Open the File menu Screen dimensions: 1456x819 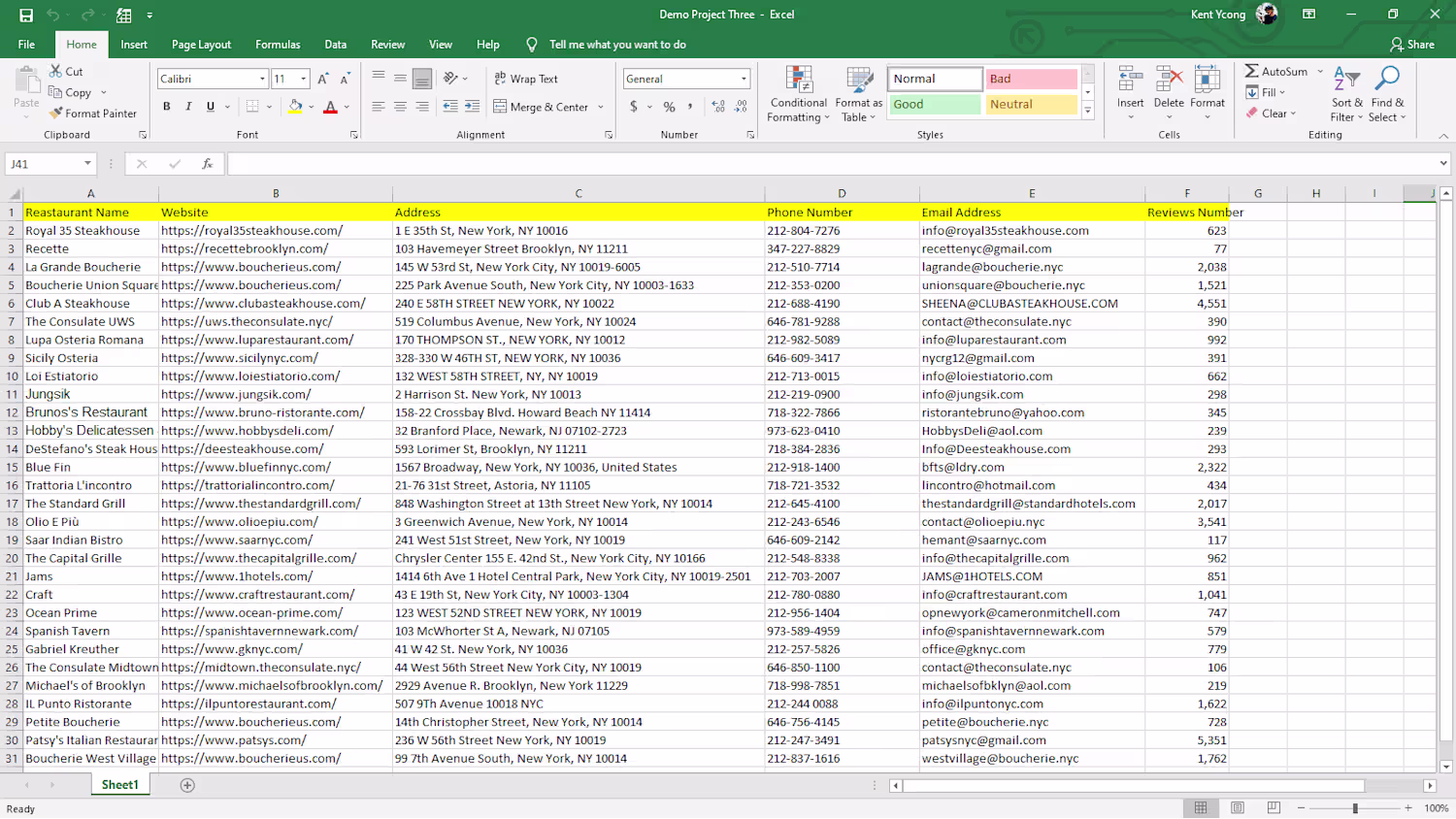[x=26, y=45]
